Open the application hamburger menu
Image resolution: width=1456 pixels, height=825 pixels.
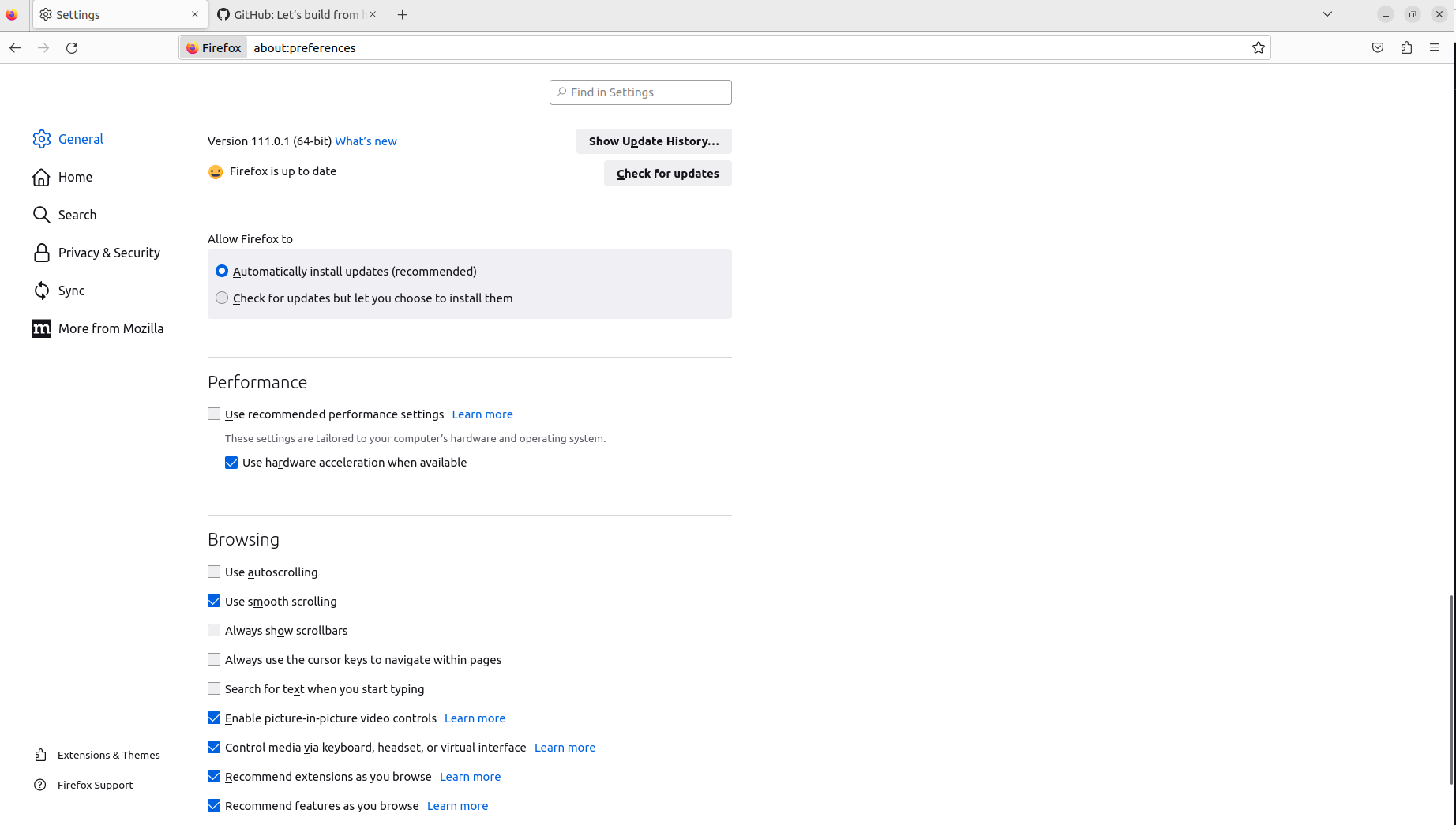click(1435, 47)
